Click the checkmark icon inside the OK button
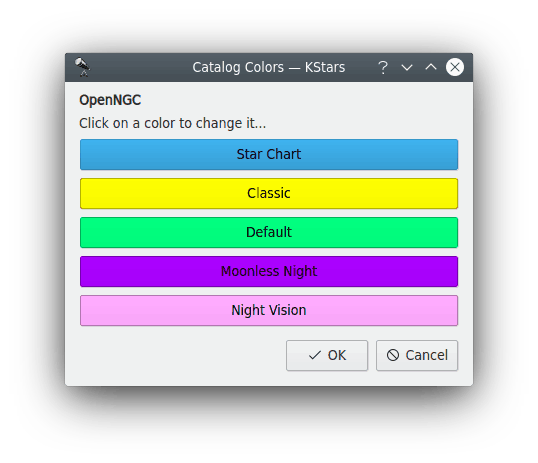538x463 pixels. [315, 355]
